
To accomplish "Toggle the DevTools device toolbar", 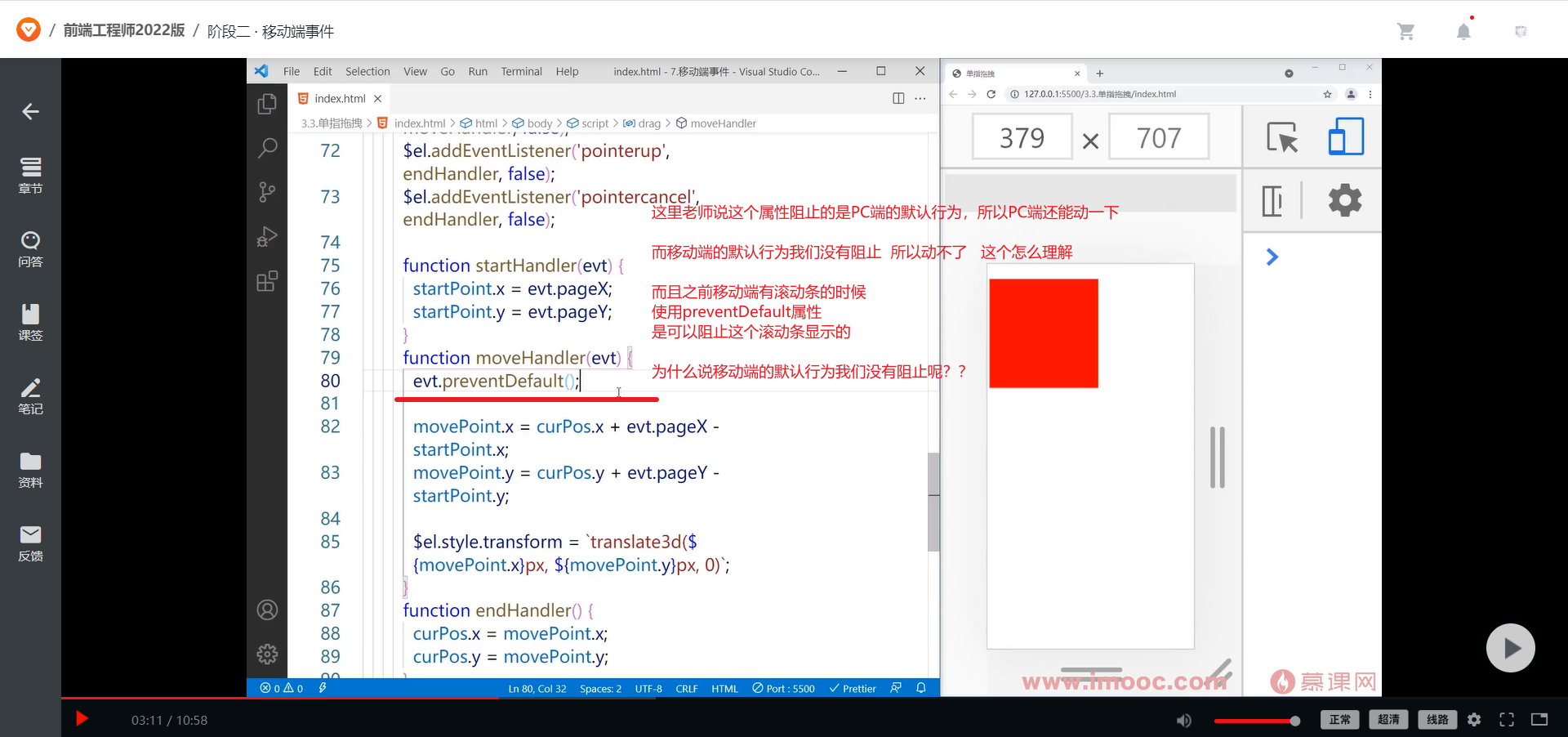I will coord(1346,137).
